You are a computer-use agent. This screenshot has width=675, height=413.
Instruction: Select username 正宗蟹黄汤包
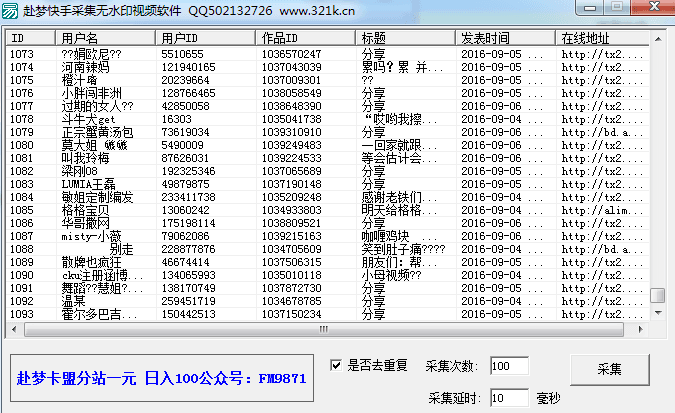point(97,132)
